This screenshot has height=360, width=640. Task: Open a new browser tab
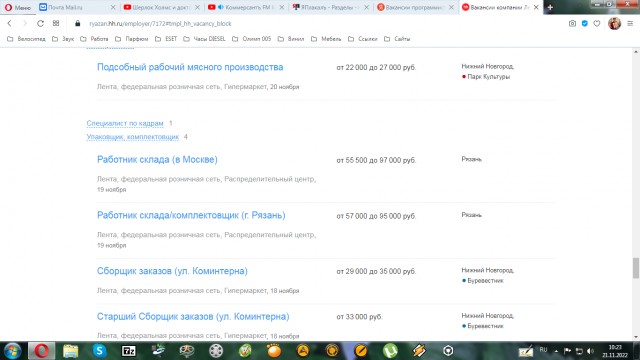pyautogui.click(x=550, y=7)
